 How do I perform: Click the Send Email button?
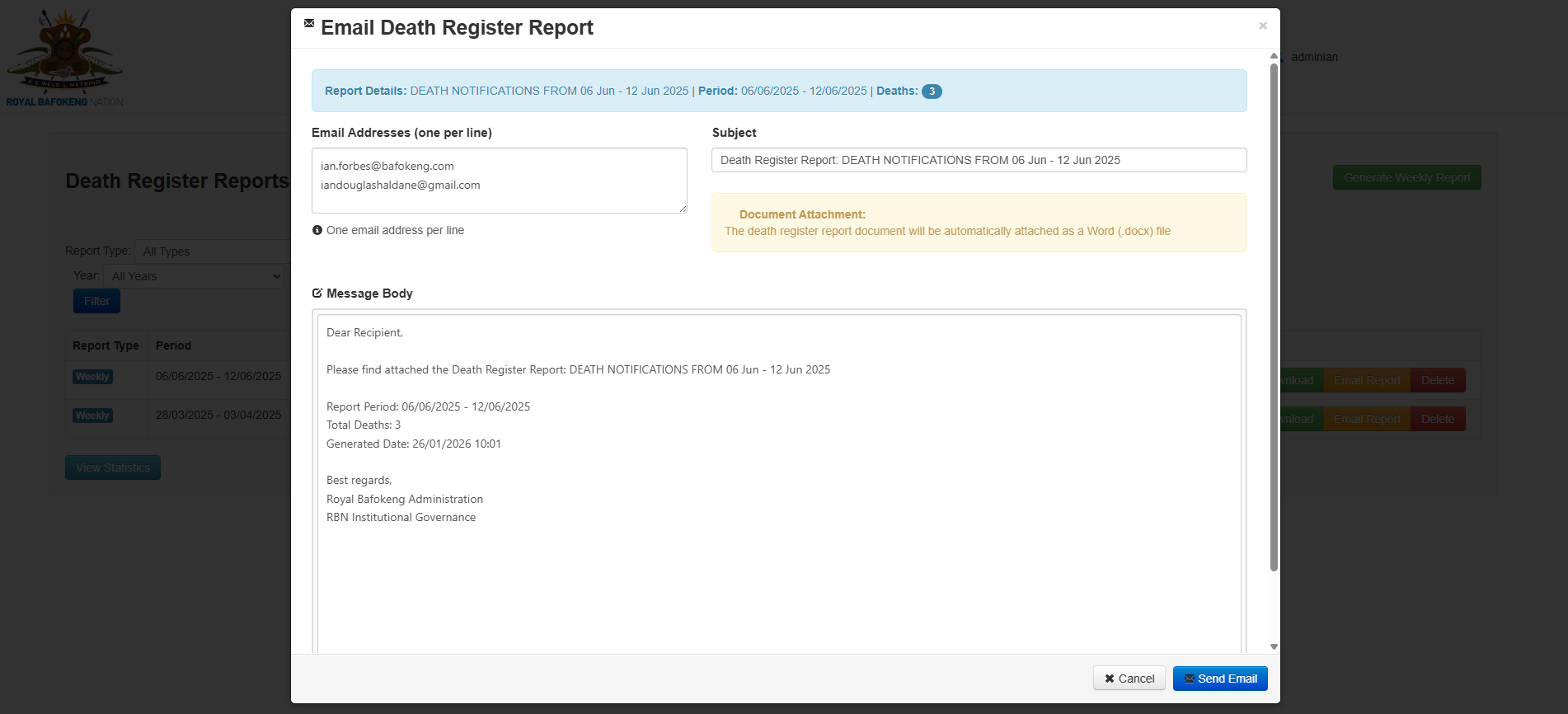(x=1219, y=679)
